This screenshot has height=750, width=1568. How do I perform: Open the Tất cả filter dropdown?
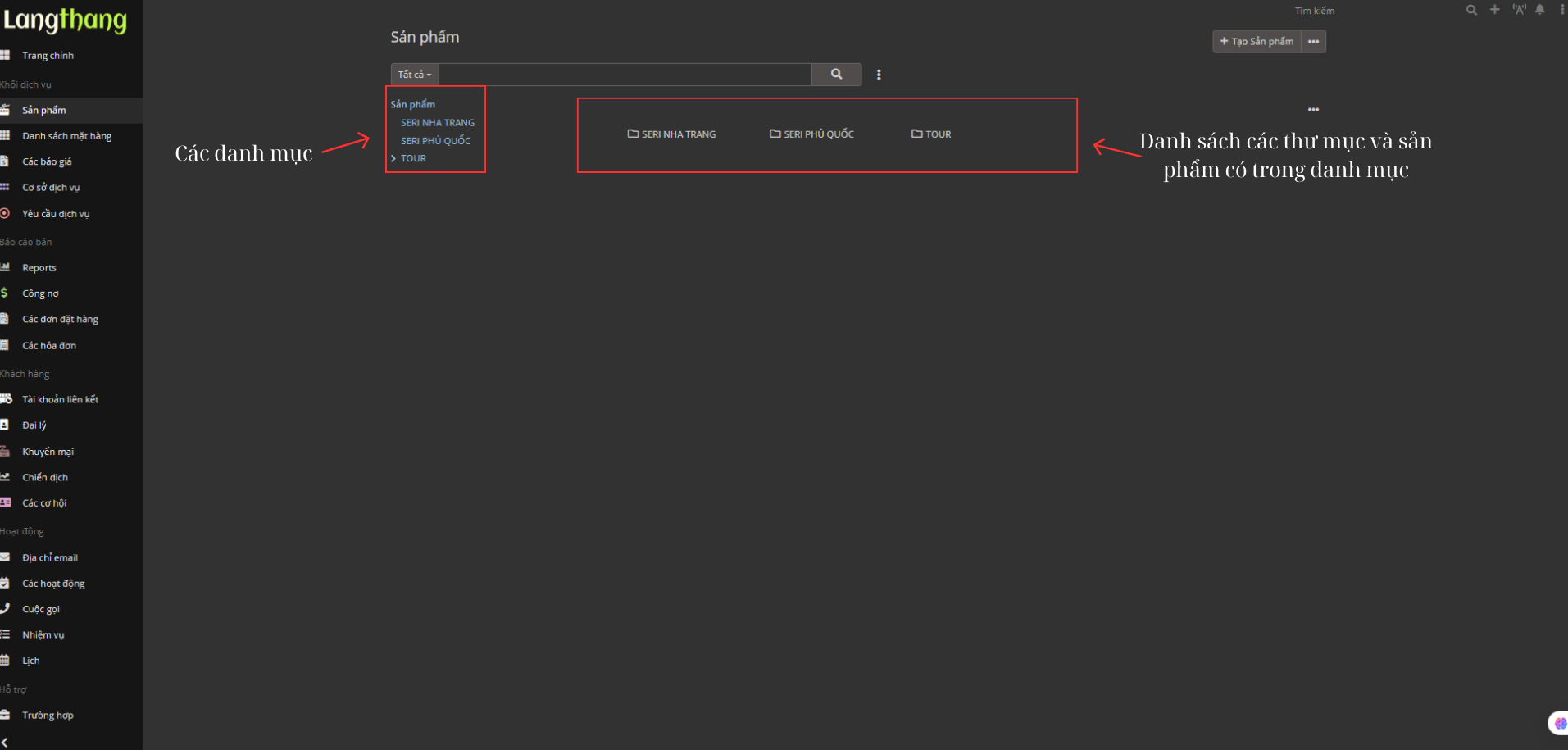(415, 75)
